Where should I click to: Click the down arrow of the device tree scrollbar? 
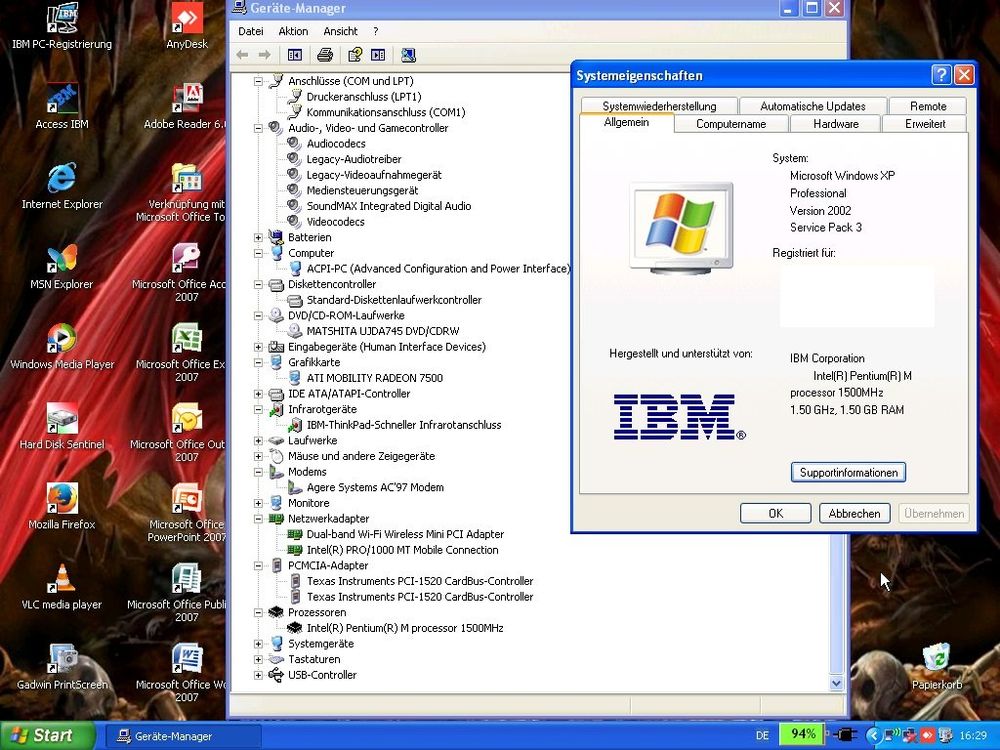(x=836, y=683)
